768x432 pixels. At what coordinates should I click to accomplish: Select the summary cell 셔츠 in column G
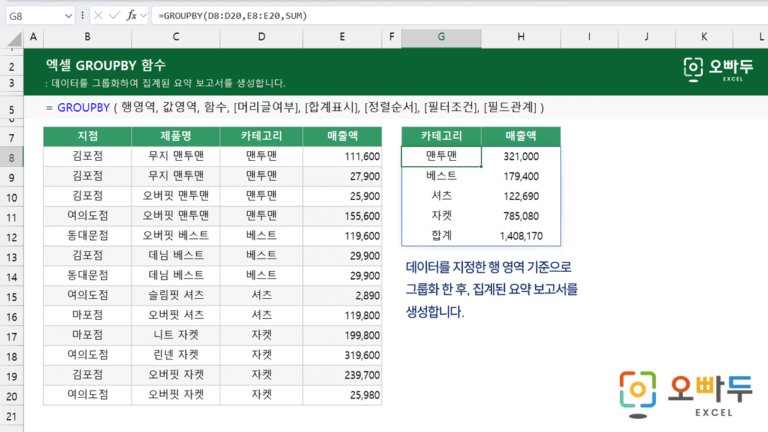click(441, 196)
